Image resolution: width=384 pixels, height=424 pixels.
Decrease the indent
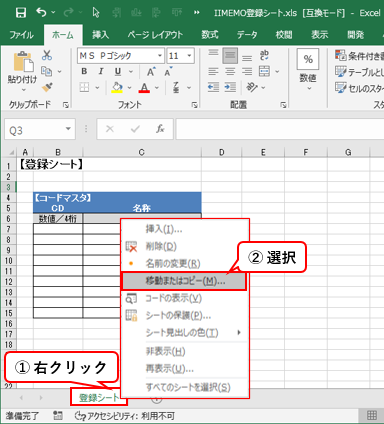click(x=213, y=88)
